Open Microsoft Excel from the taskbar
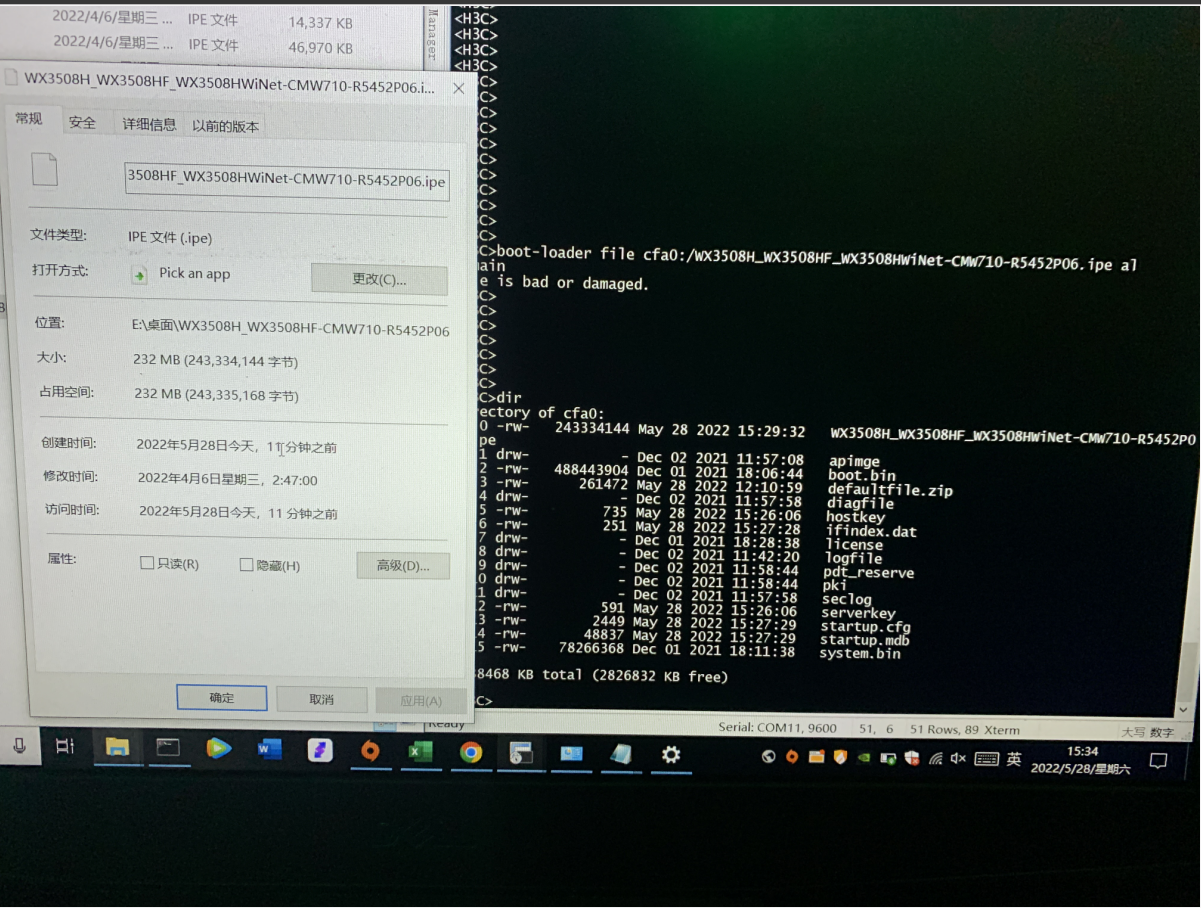The image size is (1201, 908). point(421,752)
